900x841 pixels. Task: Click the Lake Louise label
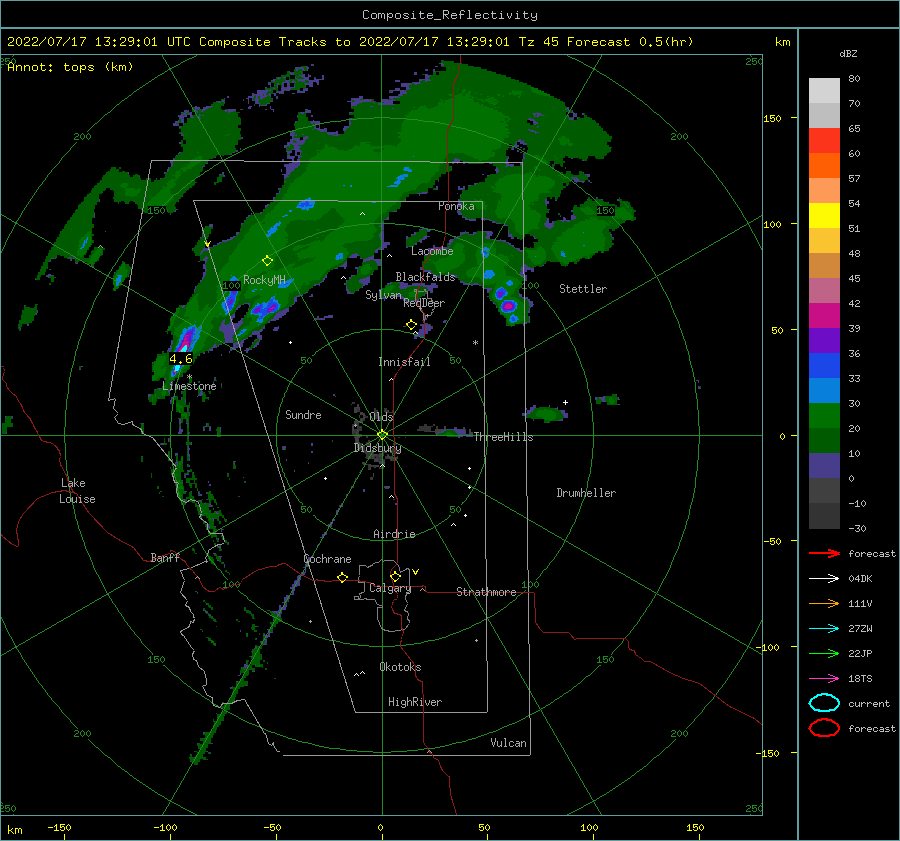(77, 491)
